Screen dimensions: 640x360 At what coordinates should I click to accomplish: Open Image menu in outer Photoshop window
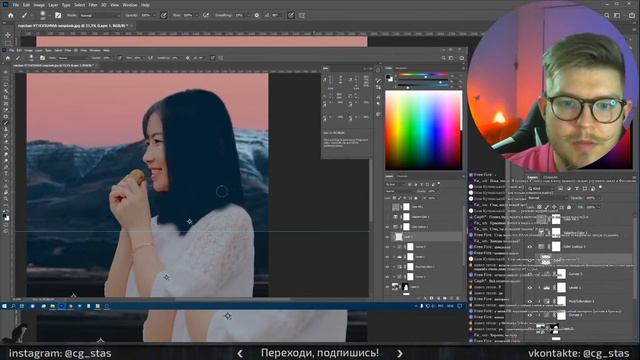point(39,5)
